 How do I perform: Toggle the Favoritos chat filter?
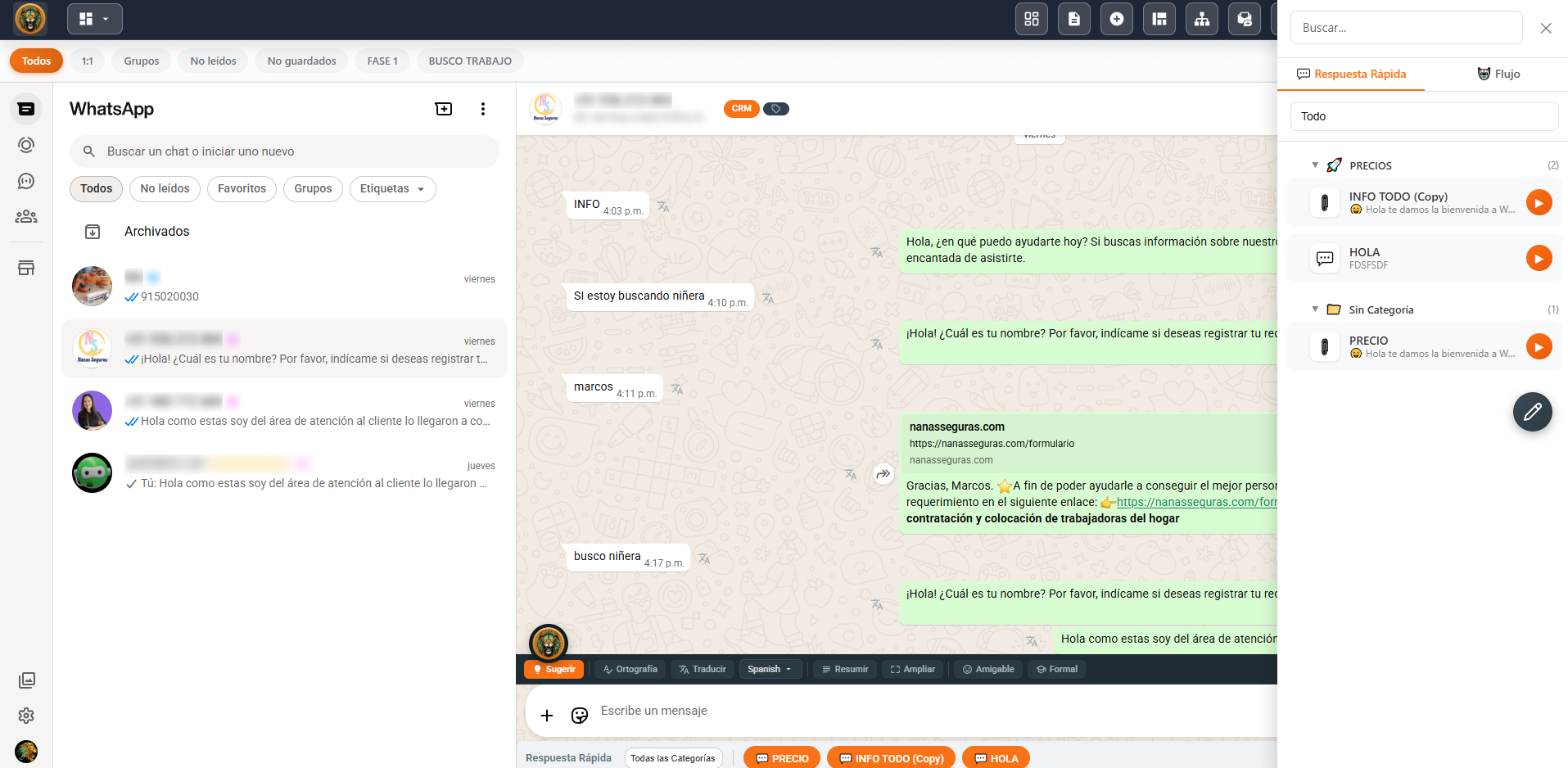242,189
